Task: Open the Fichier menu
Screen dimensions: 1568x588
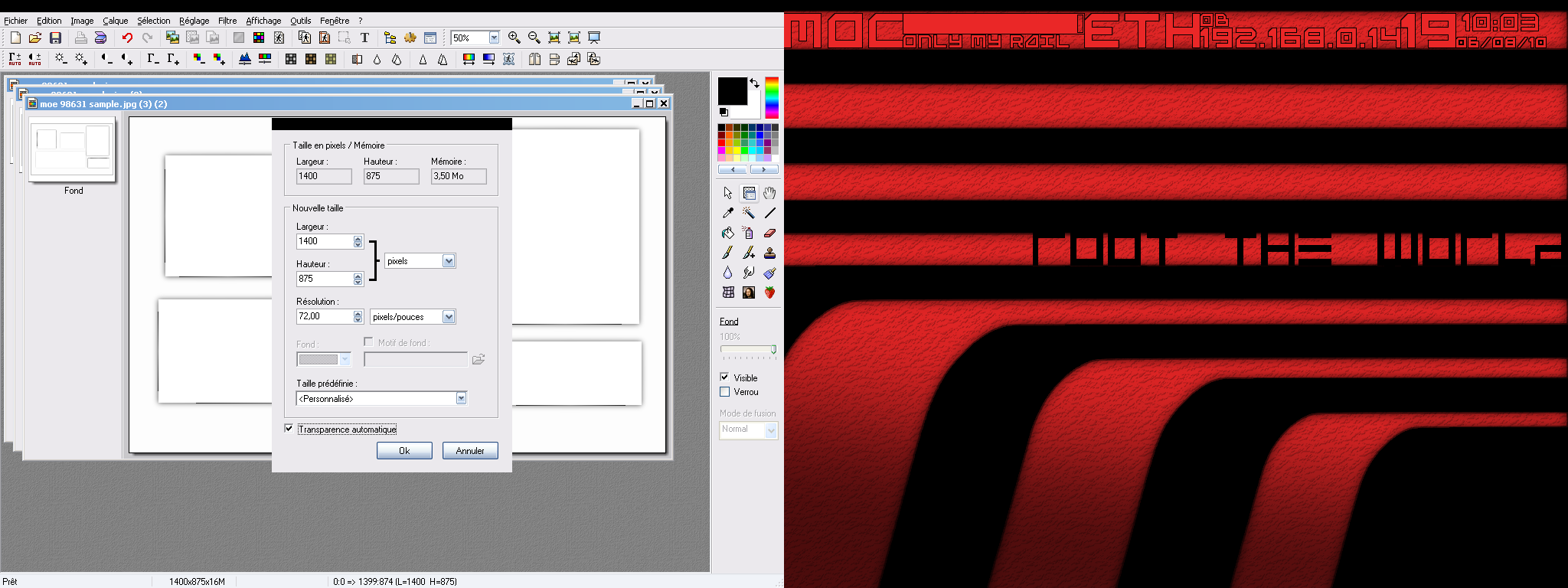Action: coord(15,21)
